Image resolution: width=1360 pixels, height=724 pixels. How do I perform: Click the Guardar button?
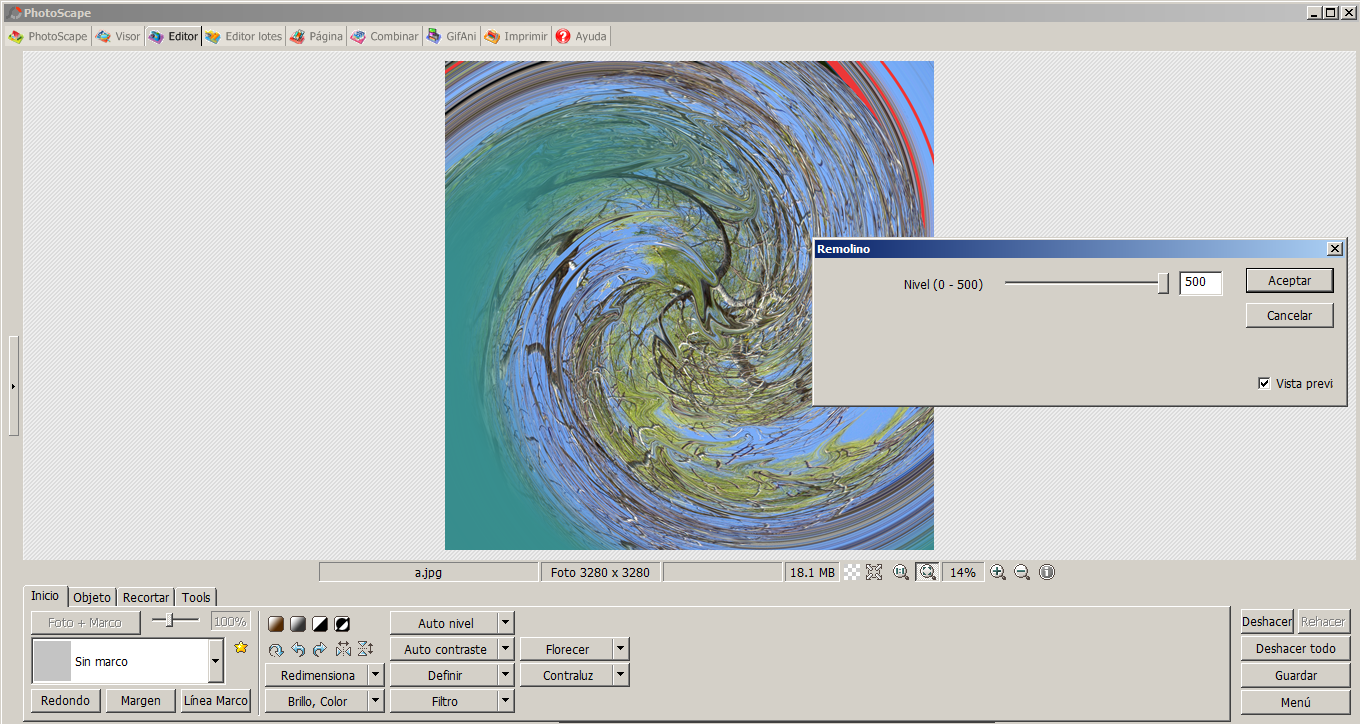point(1295,675)
